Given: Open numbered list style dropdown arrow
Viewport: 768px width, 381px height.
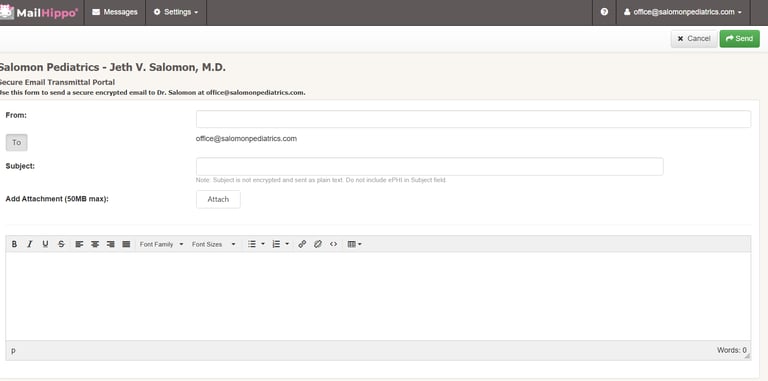Looking at the screenshot, I should pyautogui.click(x=287, y=244).
